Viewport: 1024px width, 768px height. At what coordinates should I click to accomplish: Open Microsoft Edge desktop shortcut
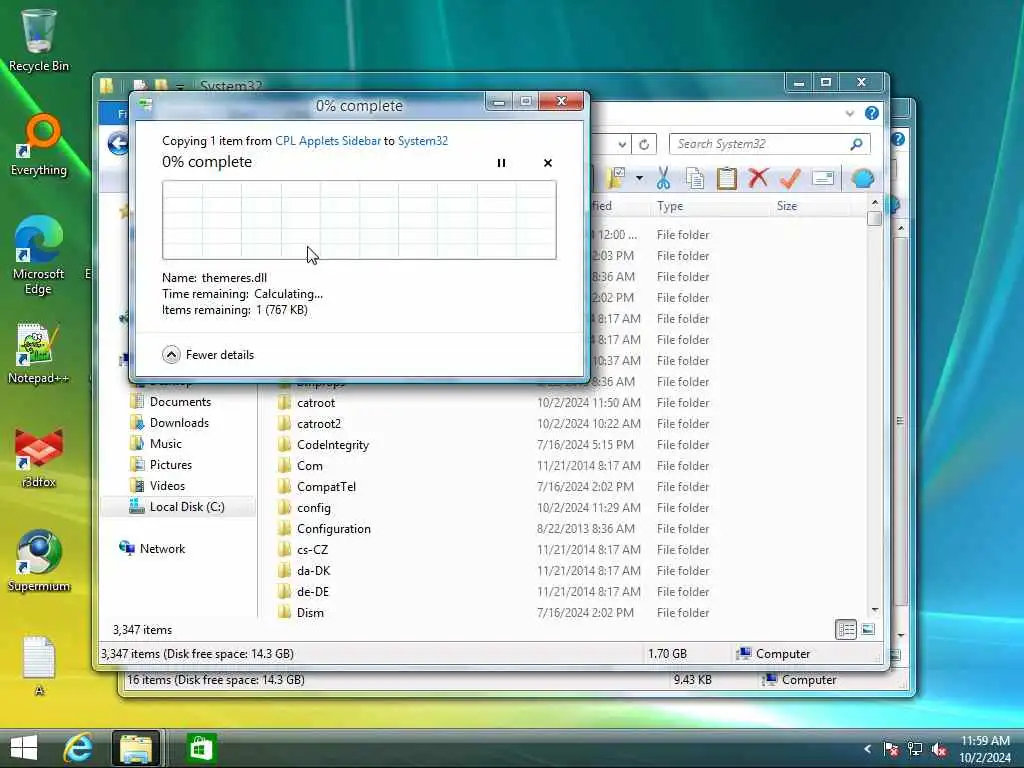(x=38, y=255)
